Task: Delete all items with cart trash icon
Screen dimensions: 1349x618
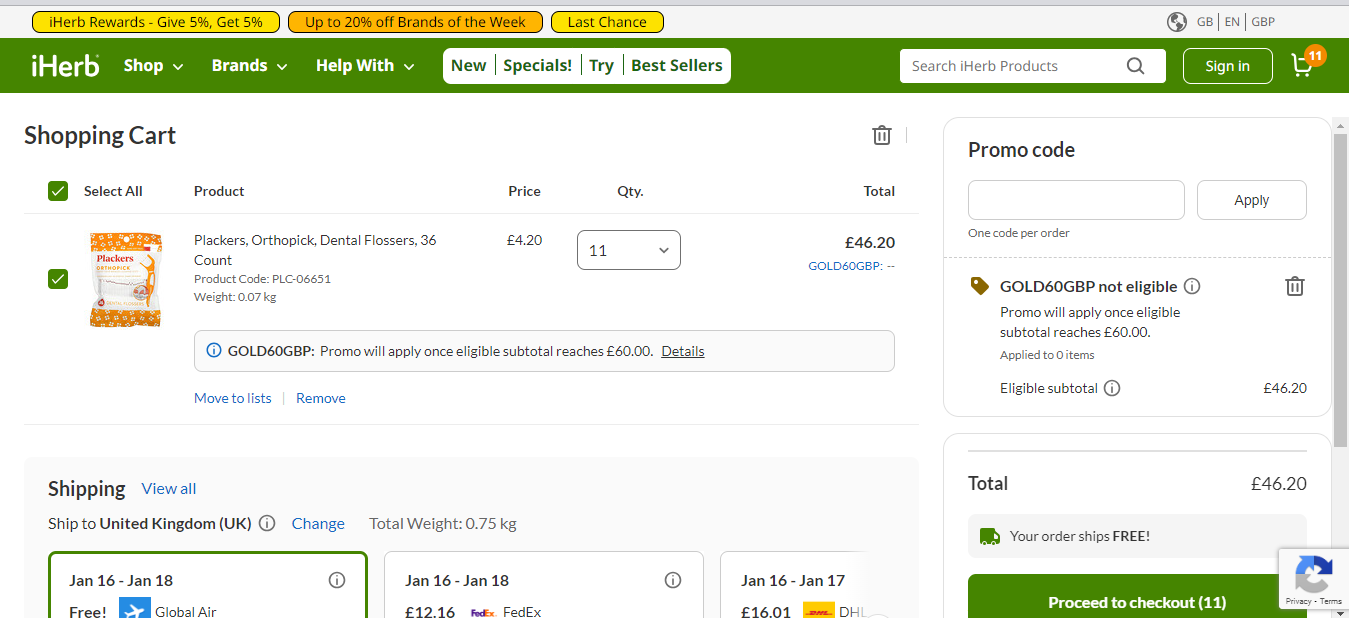Action: (x=881, y=135)
